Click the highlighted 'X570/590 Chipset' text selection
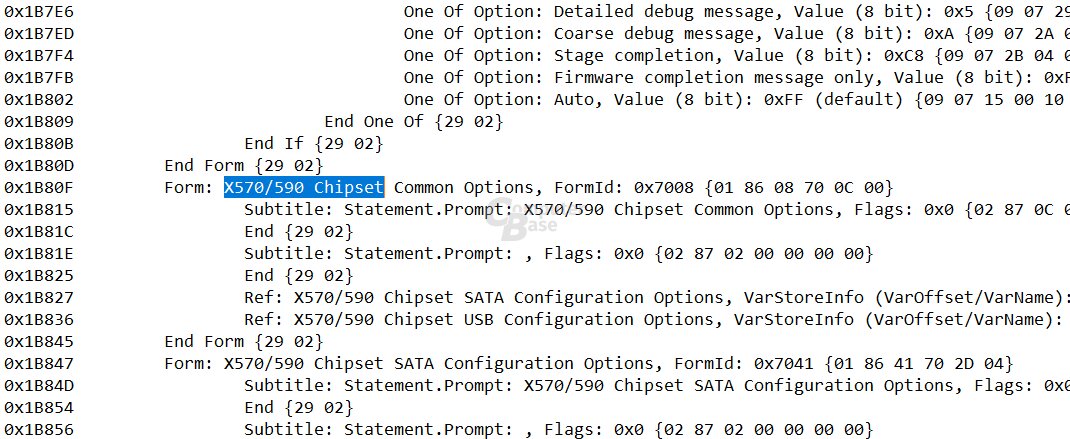This screenshot has height=439, width=1070. pyautogui.click(x=304, y=187)
